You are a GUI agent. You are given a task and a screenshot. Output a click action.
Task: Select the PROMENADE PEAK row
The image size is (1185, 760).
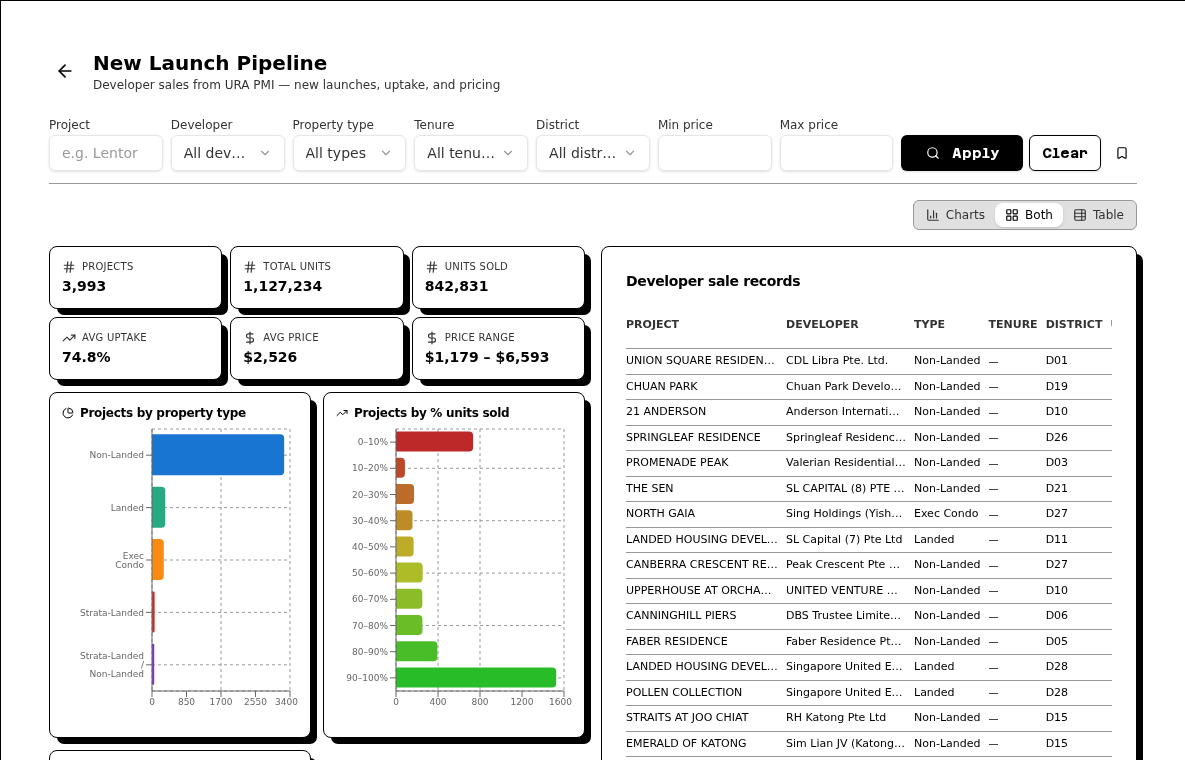[x=869, y=463]
